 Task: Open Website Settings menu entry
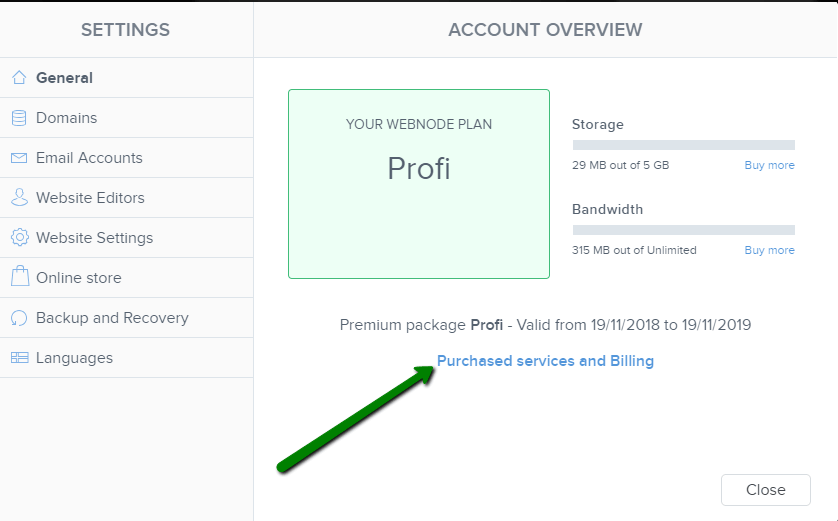(x=127, y=238)
